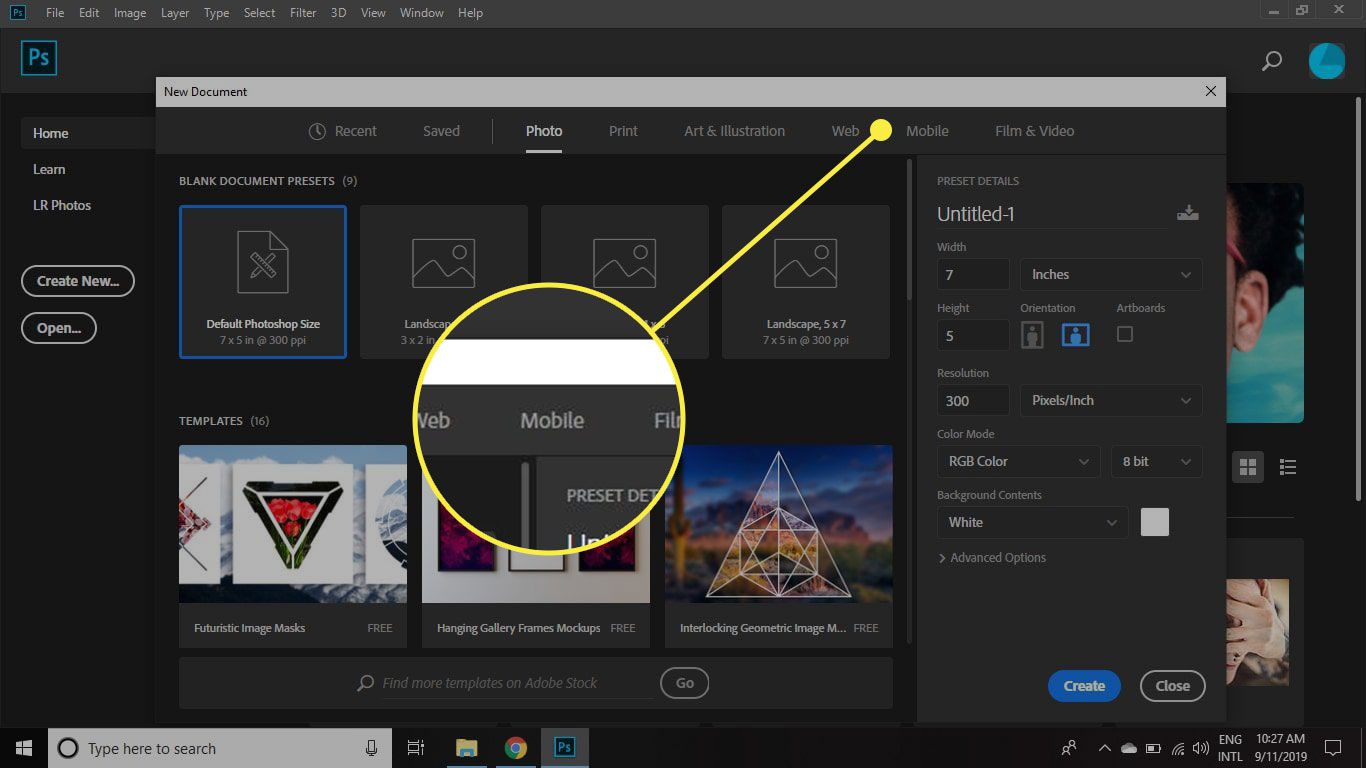Click Create New... button
1366x768 pixels.
[x=78, y=281]
